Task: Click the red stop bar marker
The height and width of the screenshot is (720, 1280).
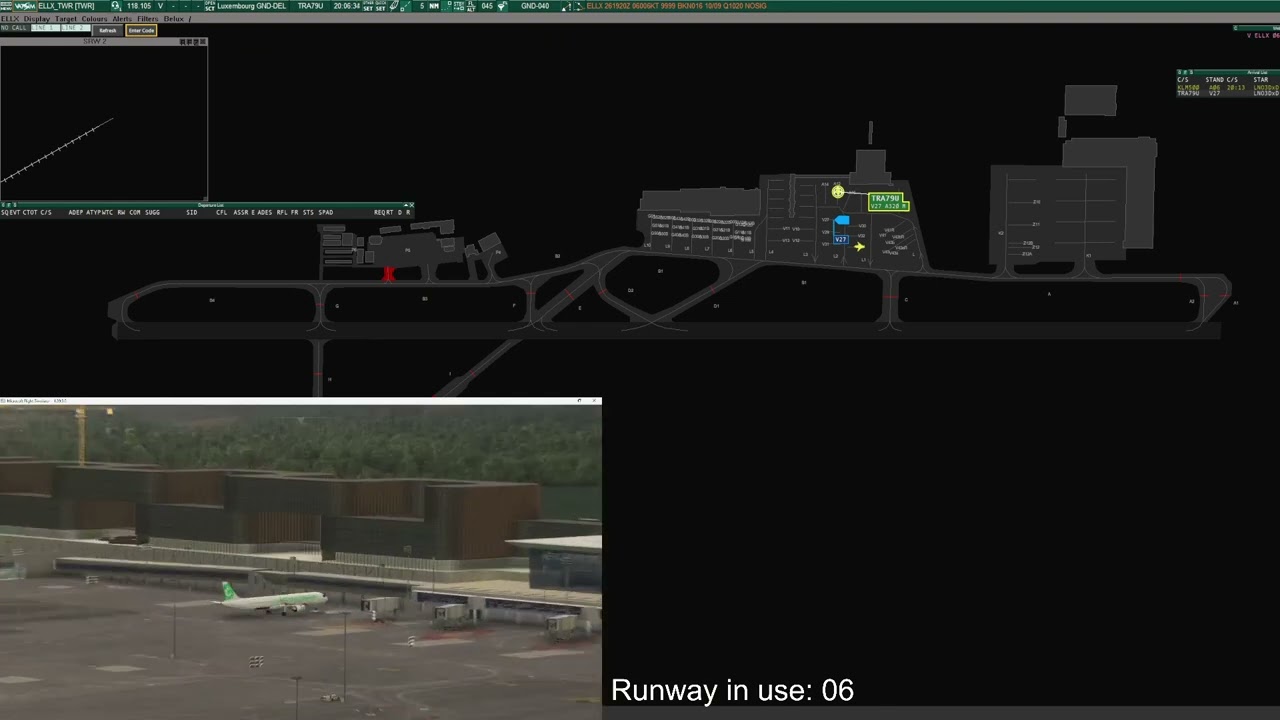Action: pyautogui.click(x=389, y=274)
